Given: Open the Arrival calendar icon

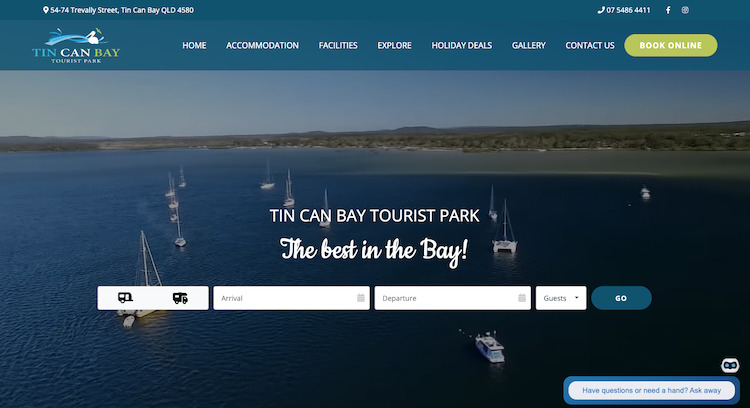Looking at the screenshot, I should (361, 298).
